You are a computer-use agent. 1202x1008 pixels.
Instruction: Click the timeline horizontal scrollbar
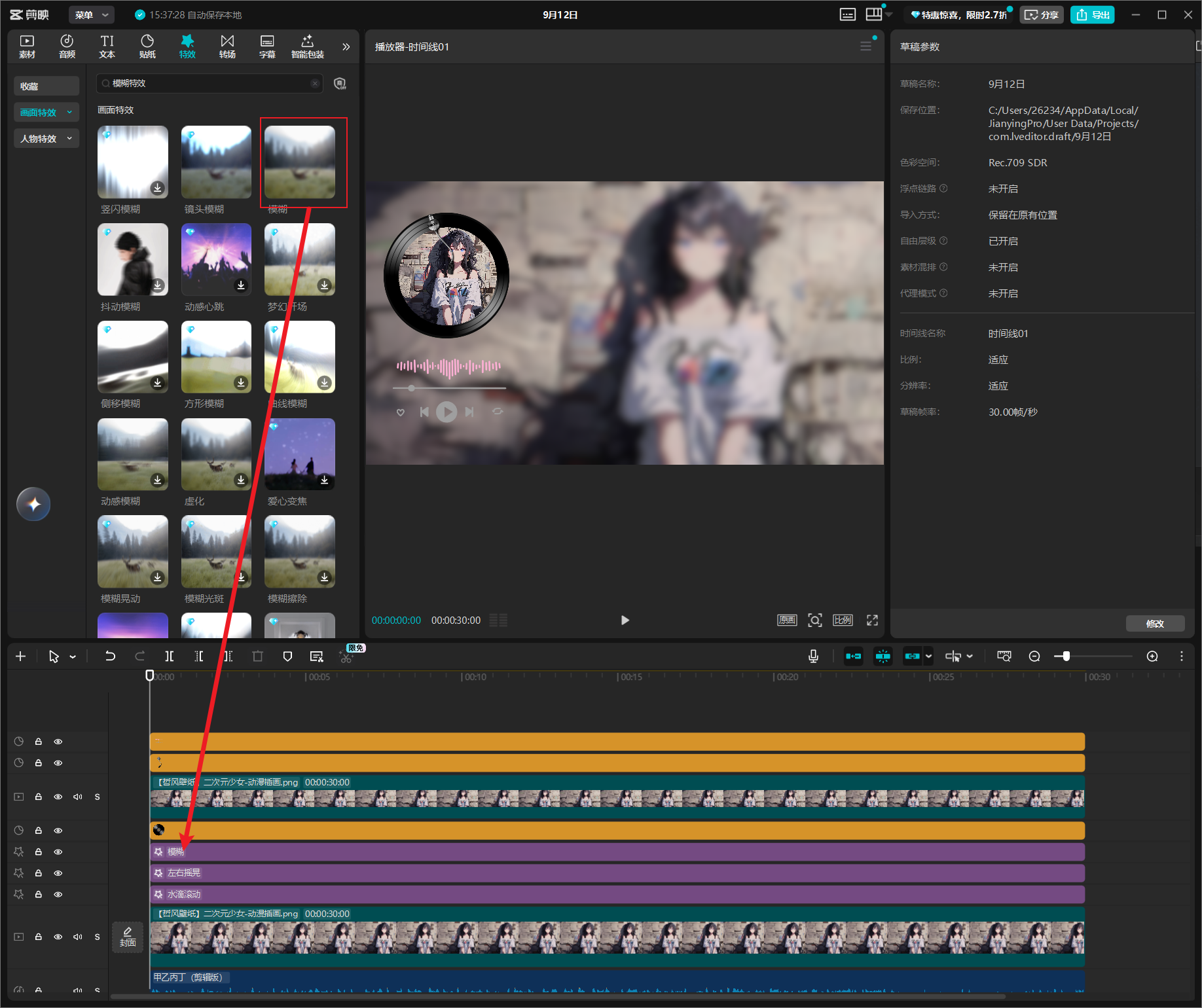pos(557,997)
